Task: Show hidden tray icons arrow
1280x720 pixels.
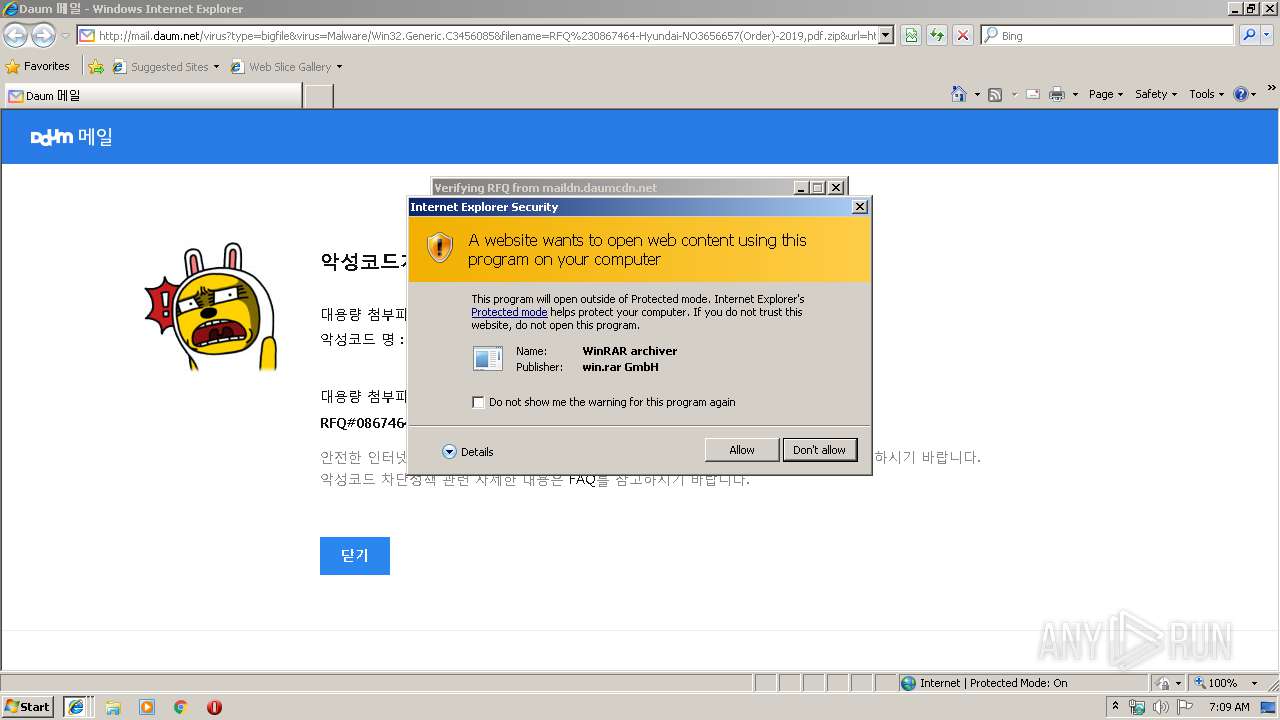Action: (1116, 707)
